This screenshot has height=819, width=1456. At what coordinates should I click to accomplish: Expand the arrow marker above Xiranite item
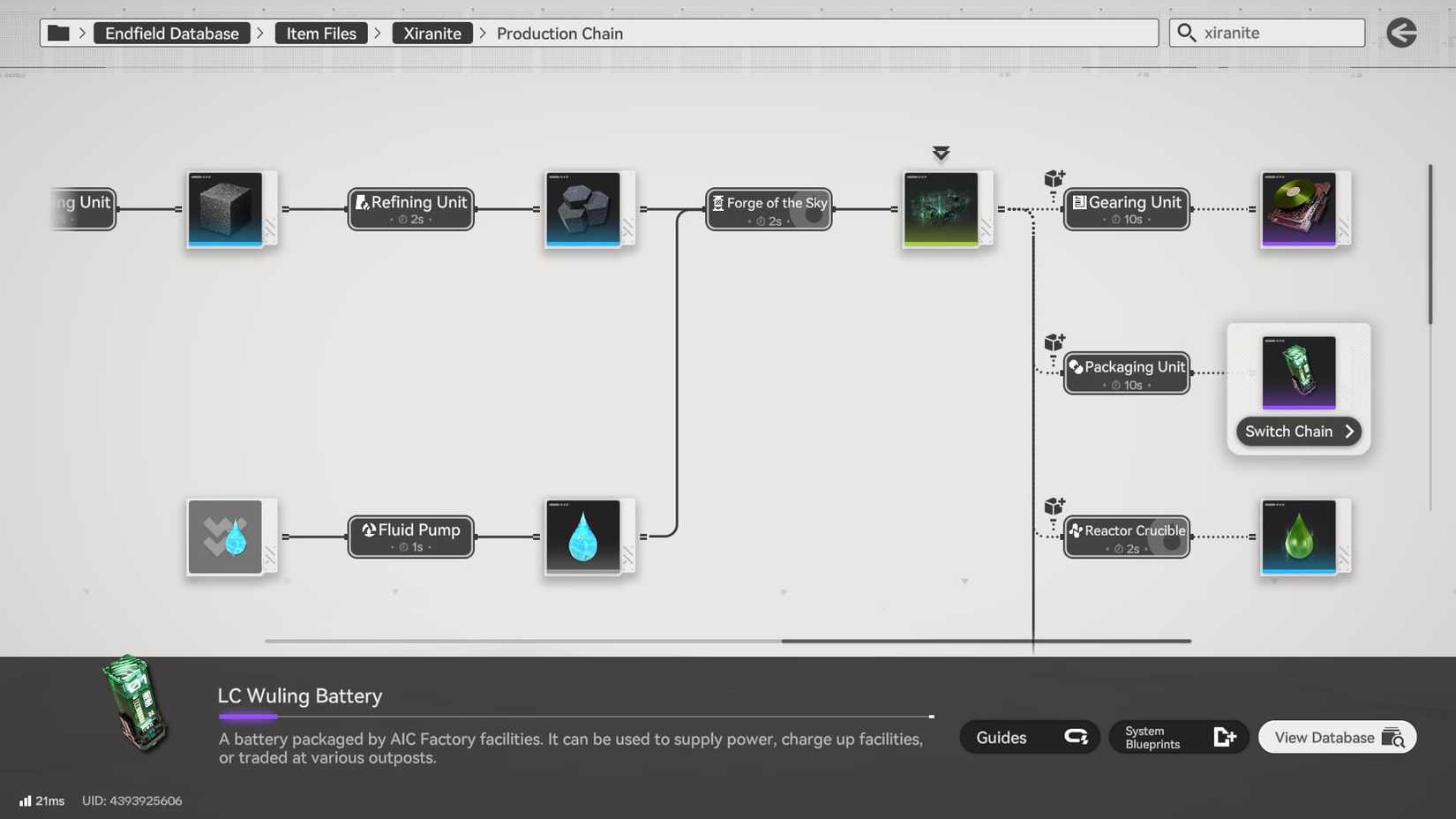click(x=941, y=154)
